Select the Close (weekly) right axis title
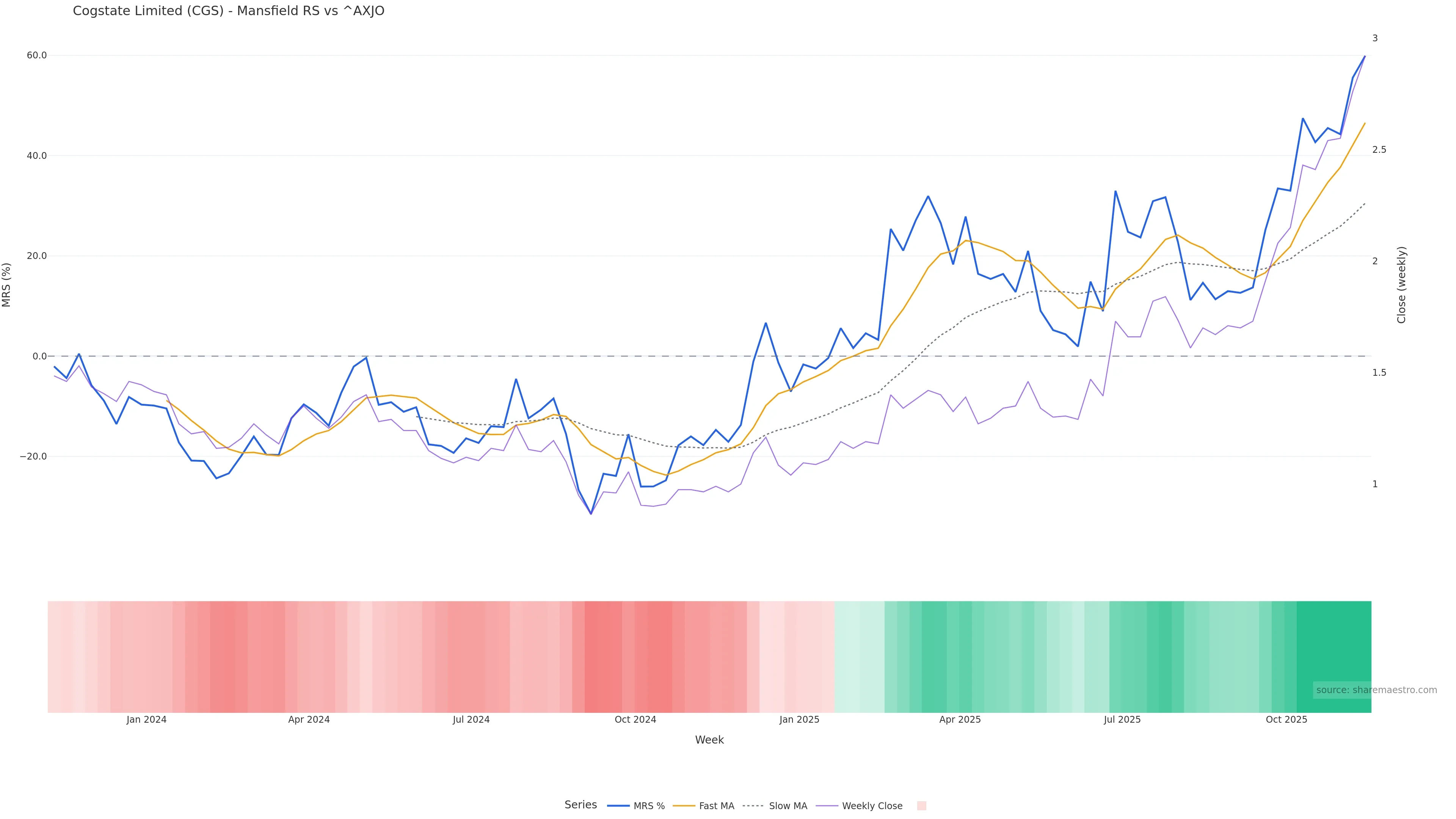Screen dimensions: 1456x819 click(1401, 284)
